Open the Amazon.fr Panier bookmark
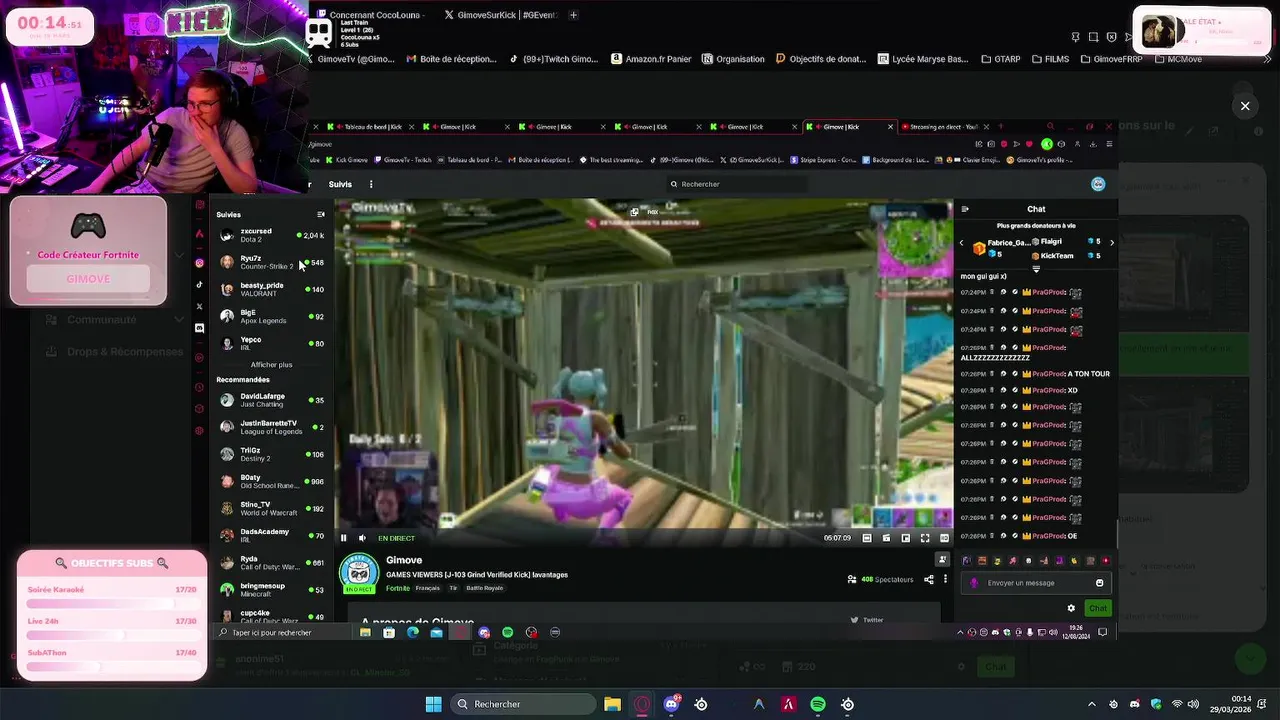The height and width of the screenshot is (720, 1280). tap(651, 59)
